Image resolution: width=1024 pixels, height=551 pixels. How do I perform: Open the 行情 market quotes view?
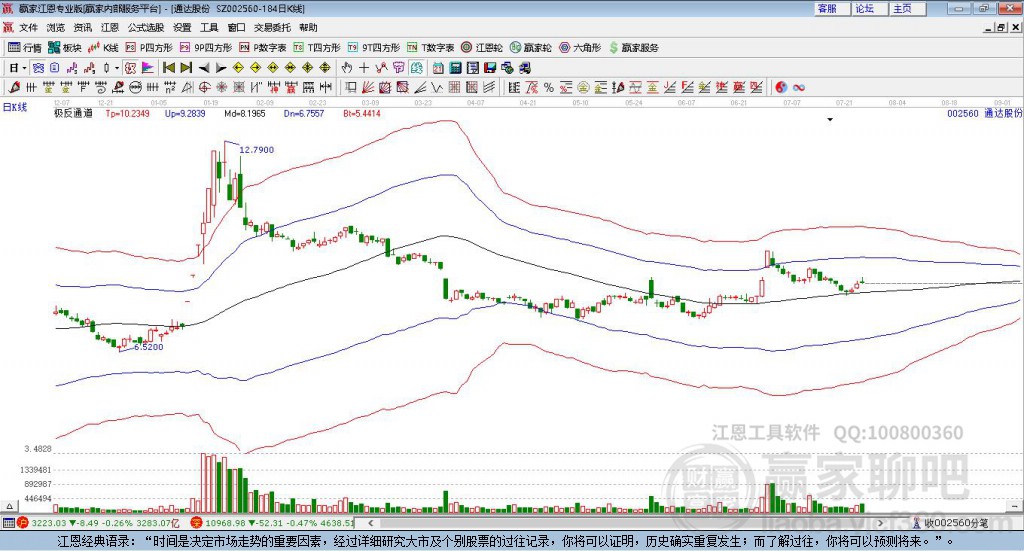(x=24, y=48)
